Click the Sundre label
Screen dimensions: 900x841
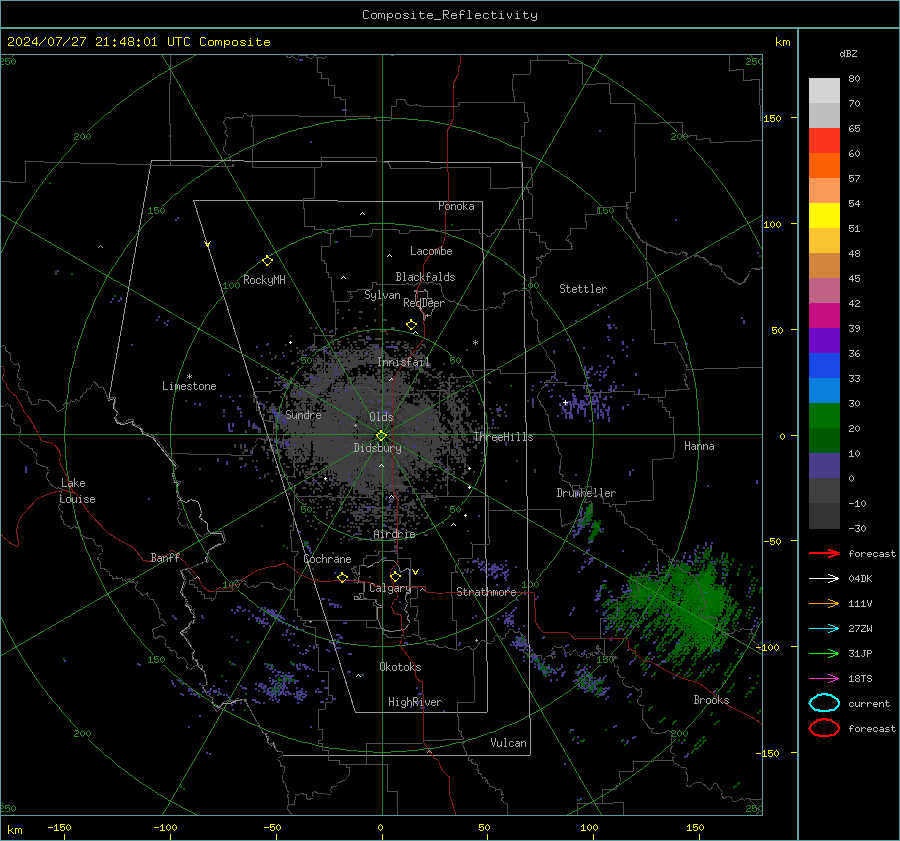(303, 414)
